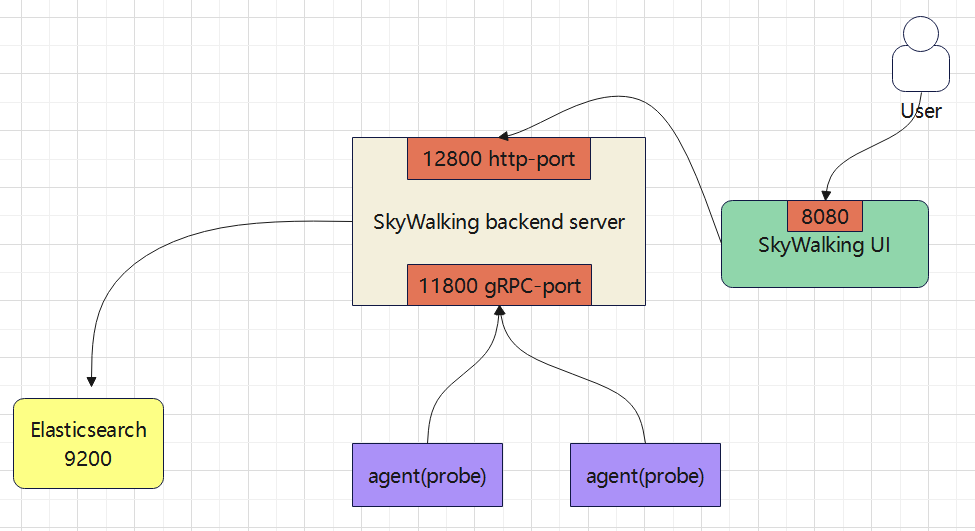
Task: Click the SkyWalking backend server label
Action: coord(499,222)
